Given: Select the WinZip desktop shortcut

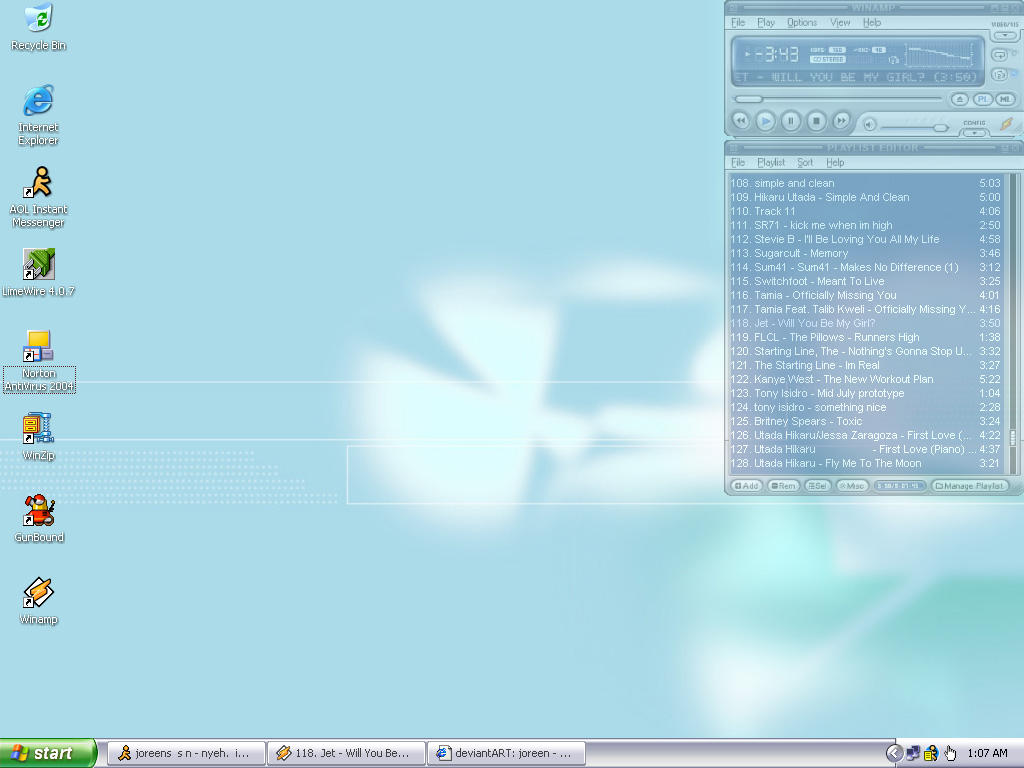Looking at the screenshot, I should tap(39, 436).
